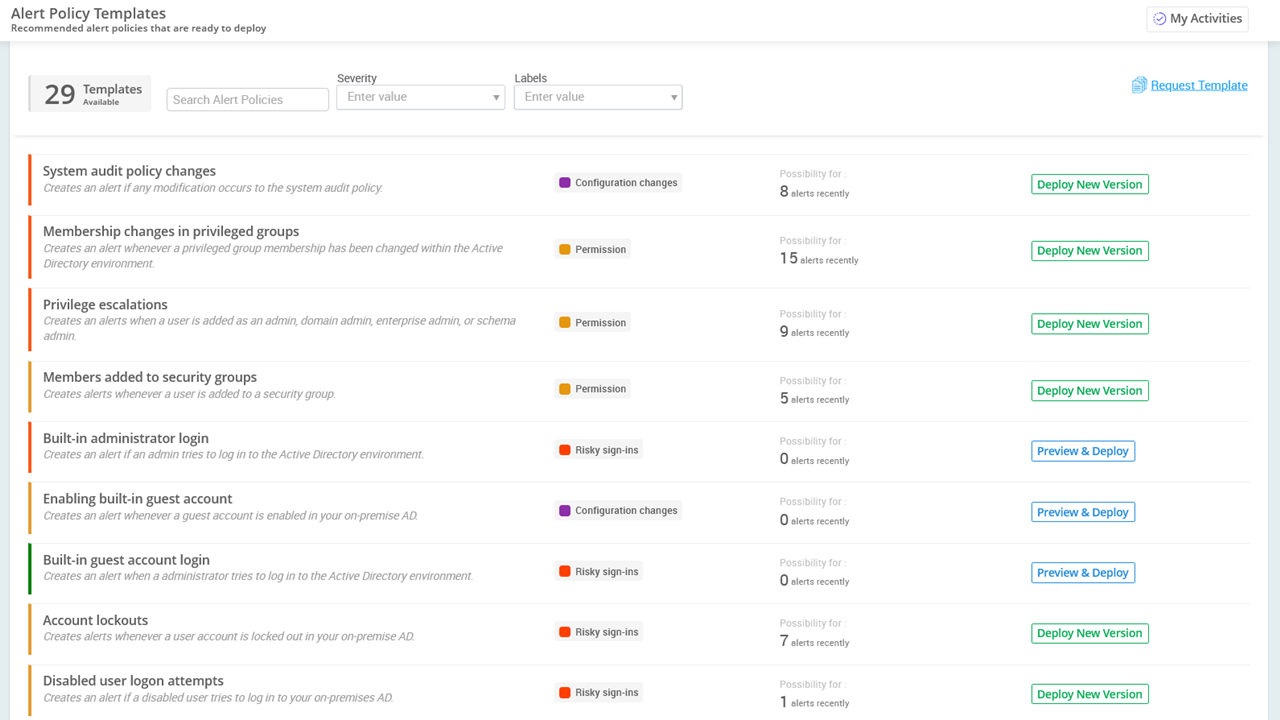Expand the Severity value list arrow
This screenshot has width=1280, height=720.
pos(496,96)
